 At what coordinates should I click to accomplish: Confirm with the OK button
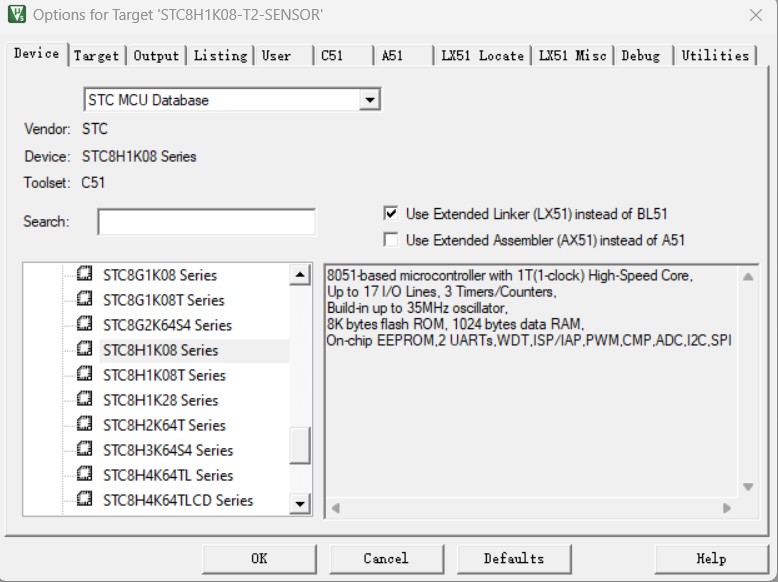259,559
